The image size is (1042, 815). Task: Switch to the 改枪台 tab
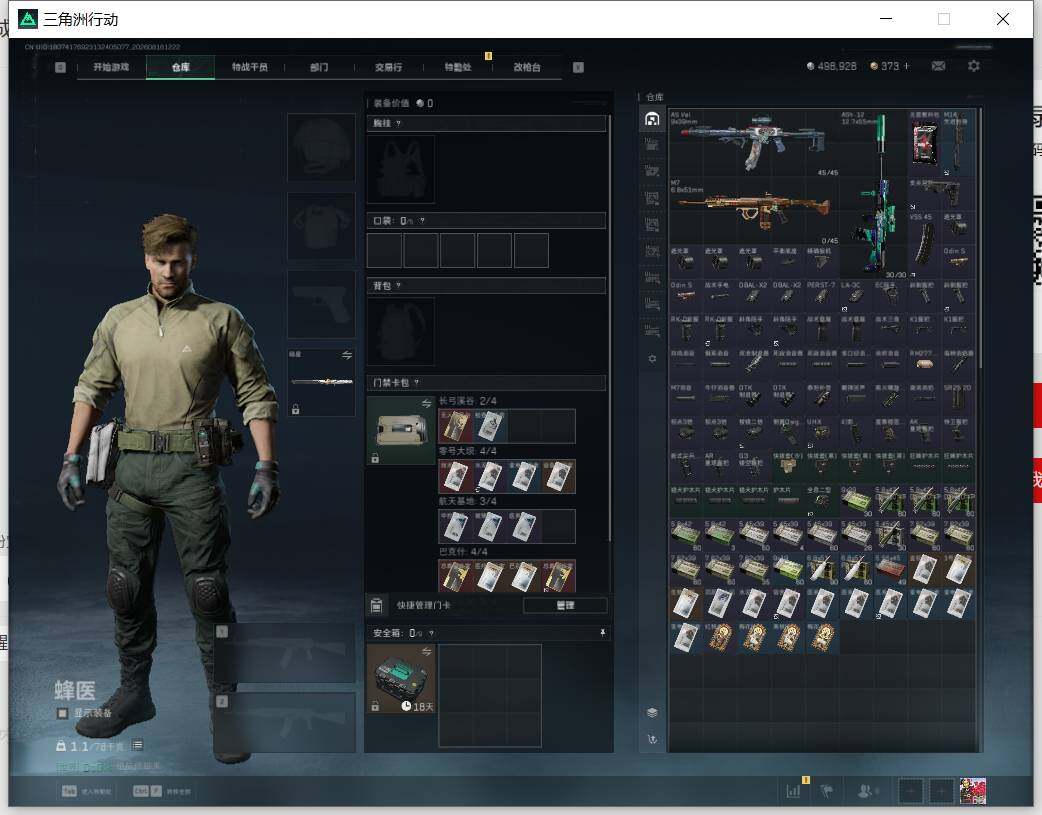[x=527, y=67]
